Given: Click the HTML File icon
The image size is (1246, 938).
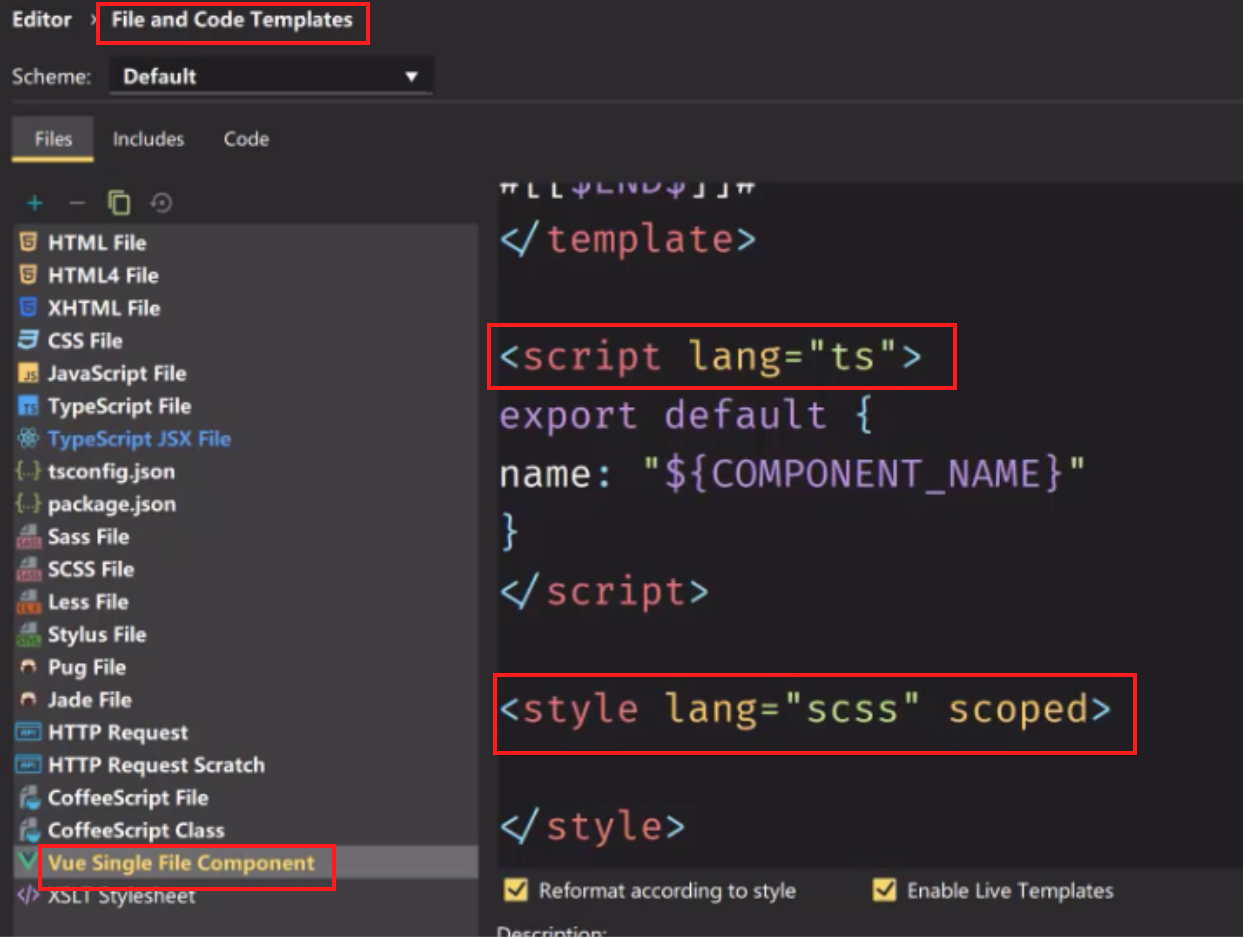Looking at the screenshot, I should coord(29,242).
